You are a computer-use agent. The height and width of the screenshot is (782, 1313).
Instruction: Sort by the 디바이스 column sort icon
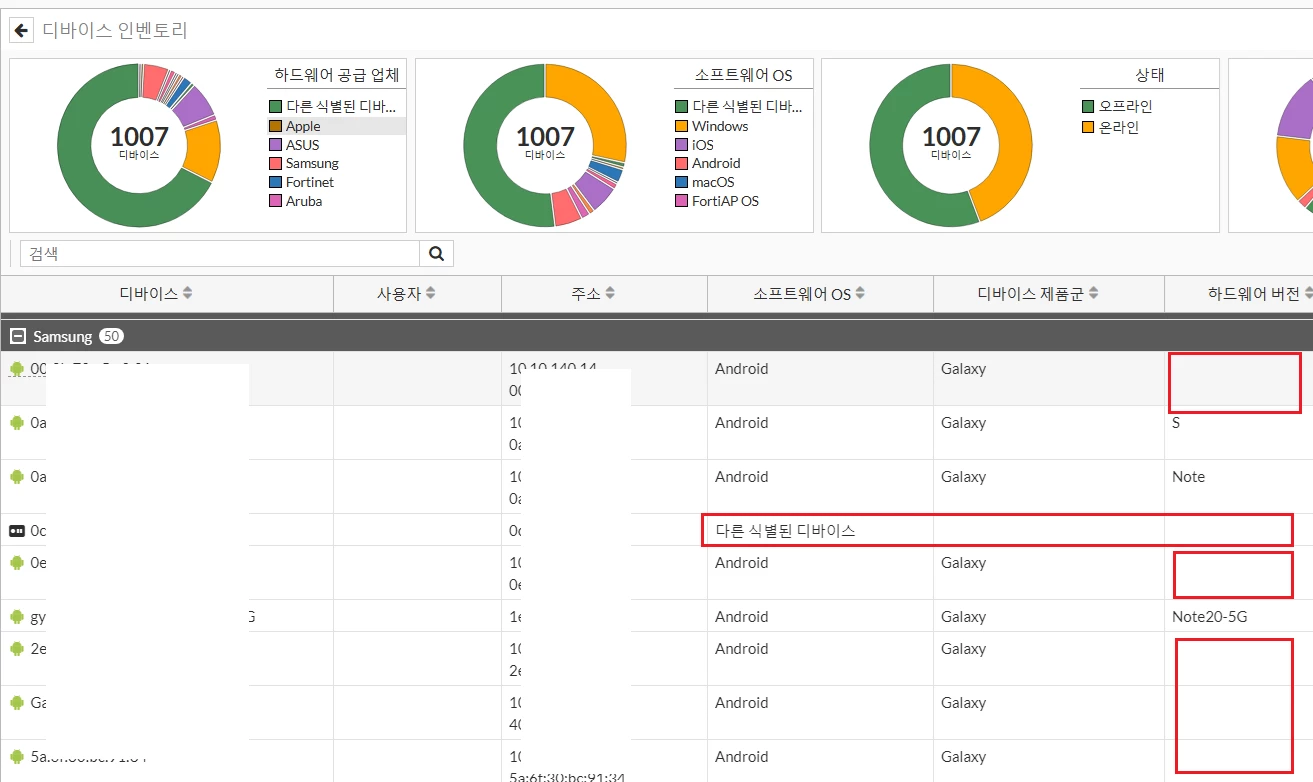(x=187, y=294)
